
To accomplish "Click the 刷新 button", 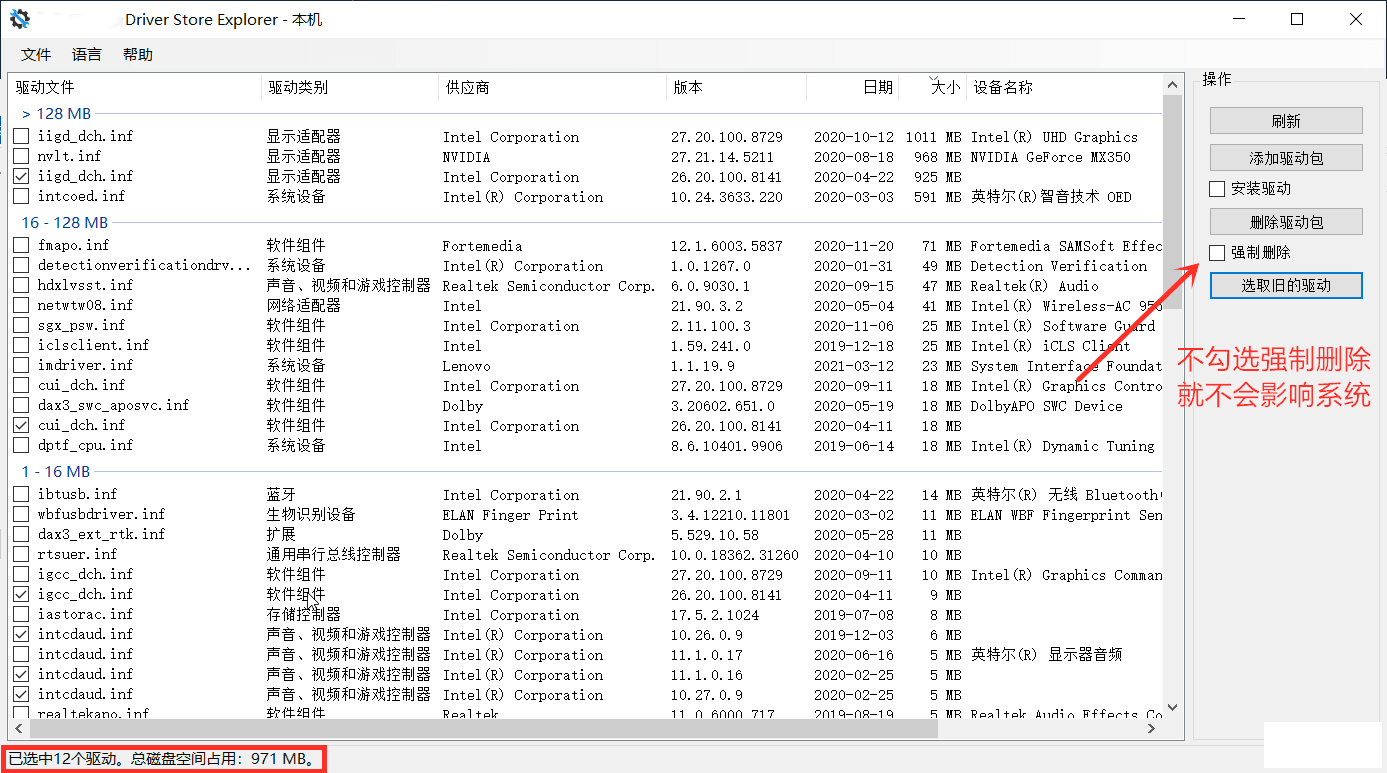I will tap(1286, 121).
